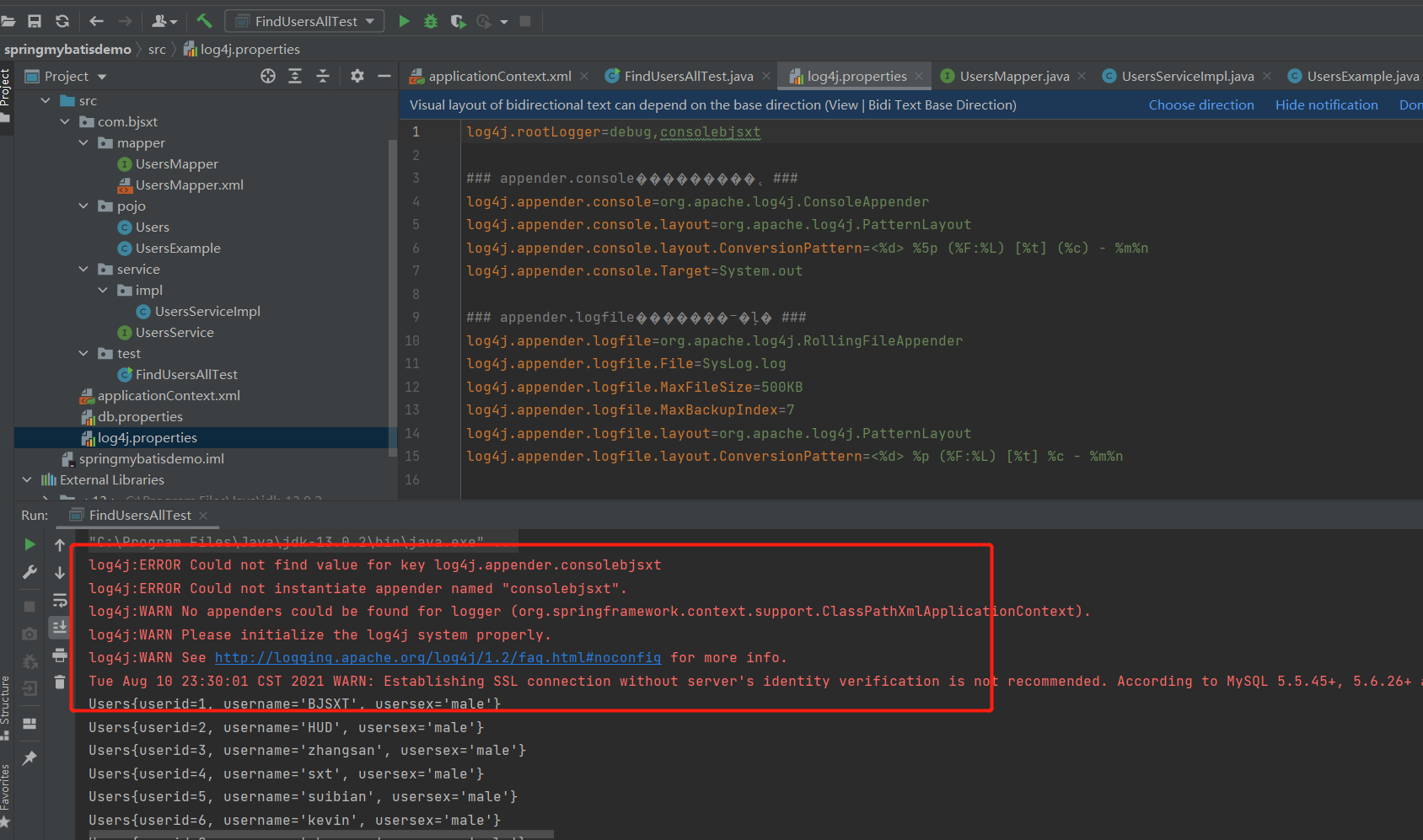Image resolution: width=1423 pixels, height=840 pixels.
Task: Hide the Project tool window
Action: (x=384, y=76)
